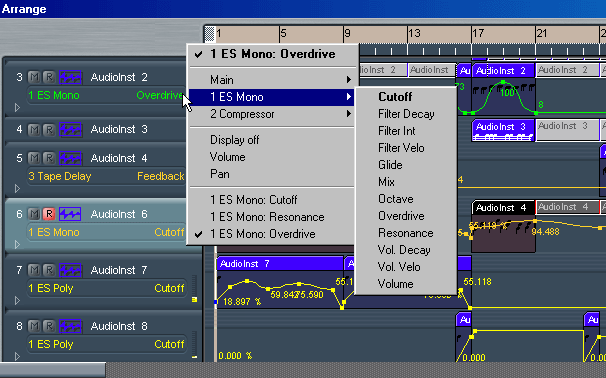Viewport: 606px width, 378px height.
Task: Pick Overdrive from the parameter submenu
Action: tap(405, 216)
